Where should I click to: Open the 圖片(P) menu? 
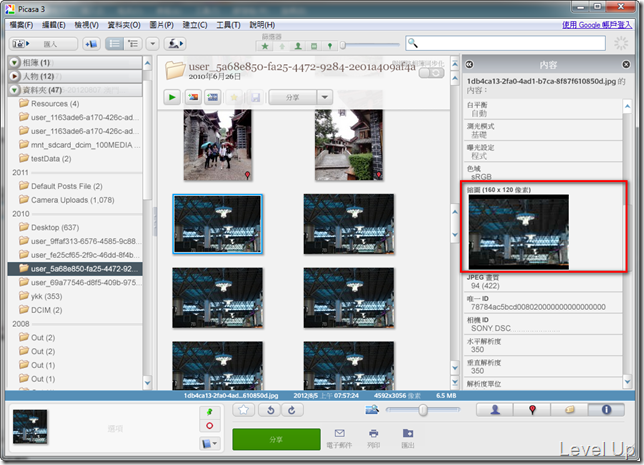161,25
